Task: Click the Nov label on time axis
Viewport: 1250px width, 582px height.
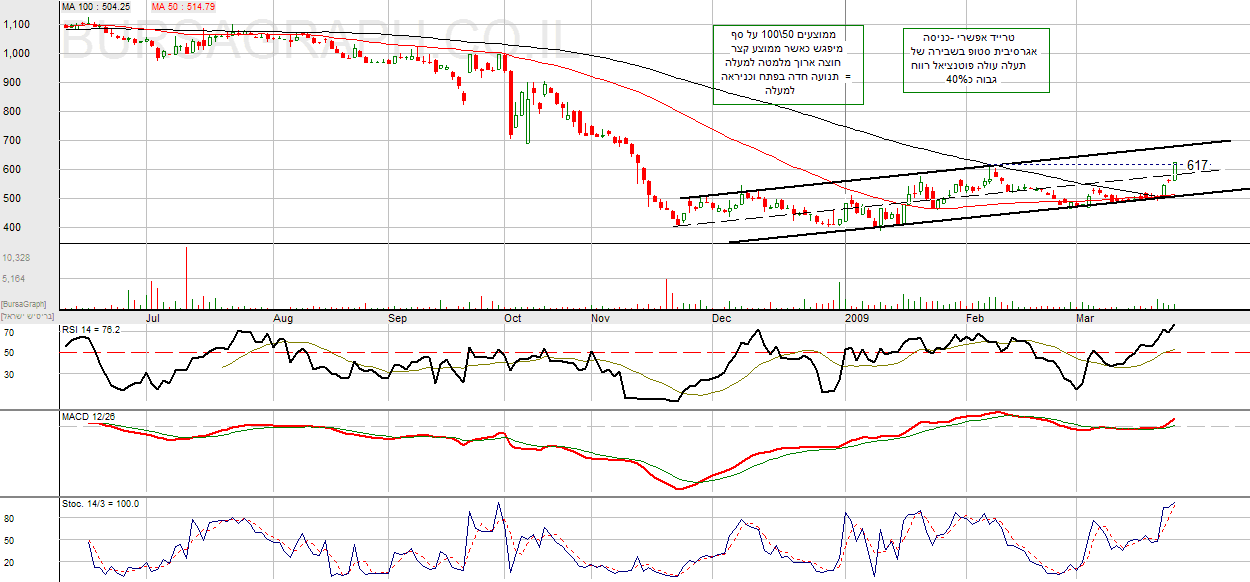Action: [x=602, y=319]
